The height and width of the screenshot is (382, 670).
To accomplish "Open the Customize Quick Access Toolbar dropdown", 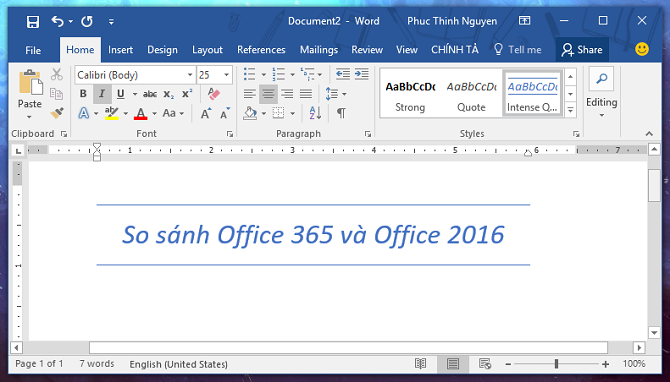I will 111,21.
